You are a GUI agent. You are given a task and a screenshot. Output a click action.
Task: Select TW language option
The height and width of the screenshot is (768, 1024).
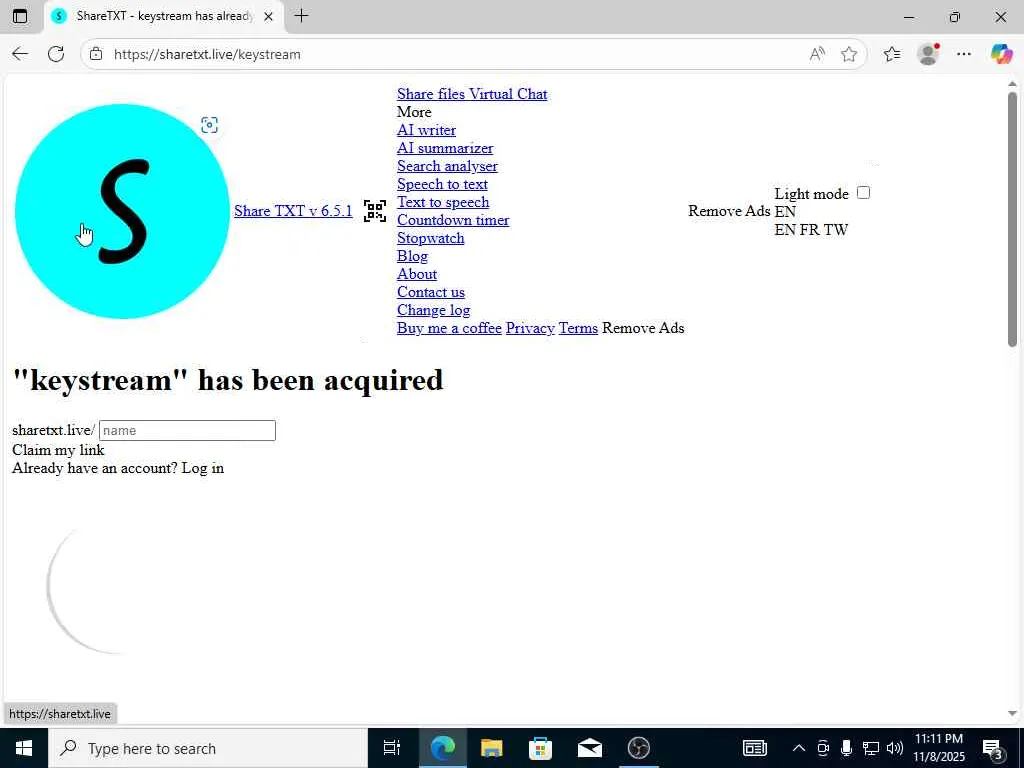coord(836,229)
